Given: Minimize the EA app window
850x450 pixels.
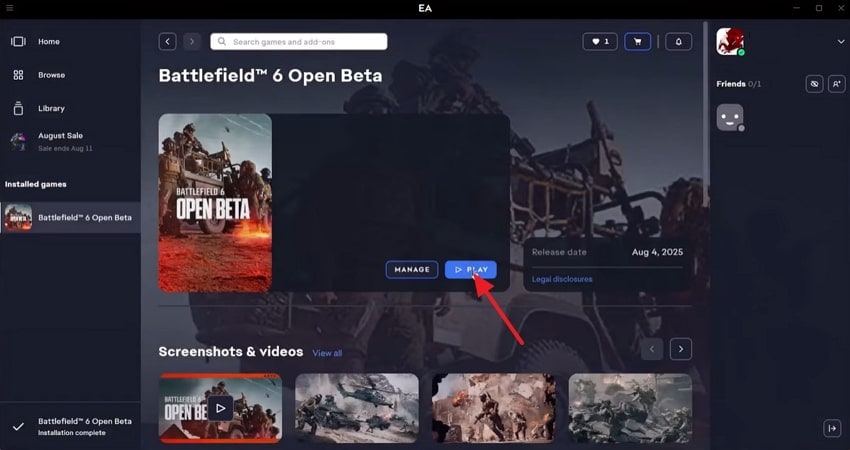Looking at the screenshot, I should [796, 8].
